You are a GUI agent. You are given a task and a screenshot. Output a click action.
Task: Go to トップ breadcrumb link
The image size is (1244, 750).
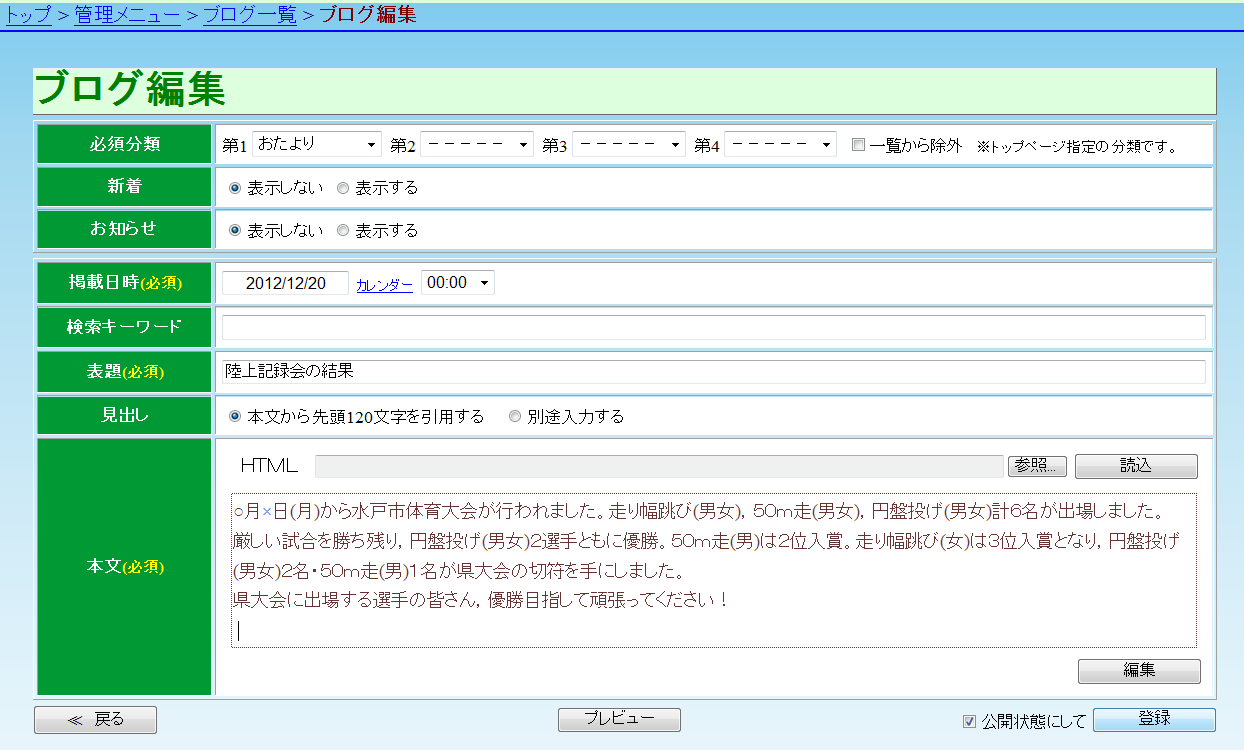tap(28, 15)
